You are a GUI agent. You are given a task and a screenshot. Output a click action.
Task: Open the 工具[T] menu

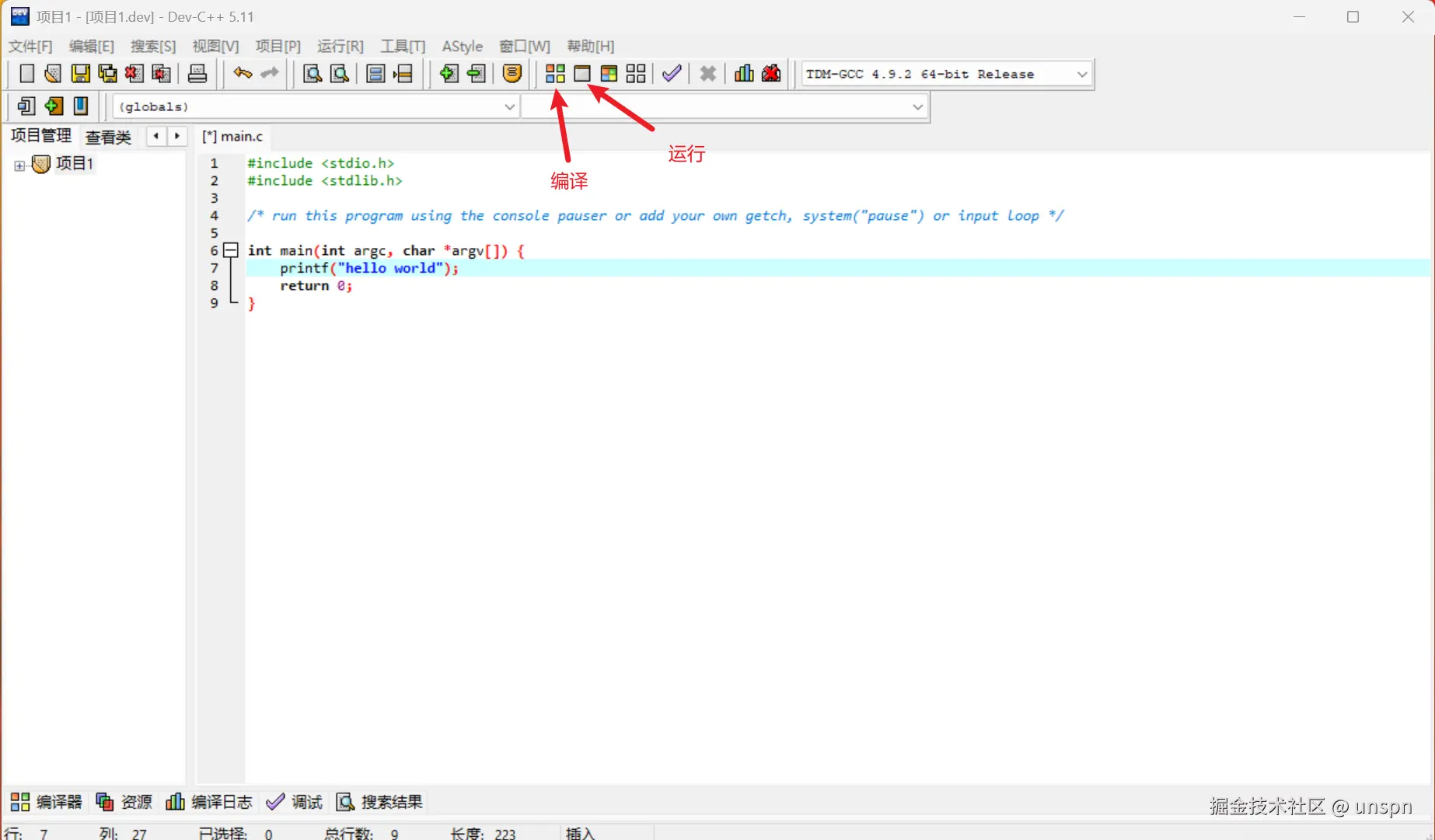tap(403, 47)
